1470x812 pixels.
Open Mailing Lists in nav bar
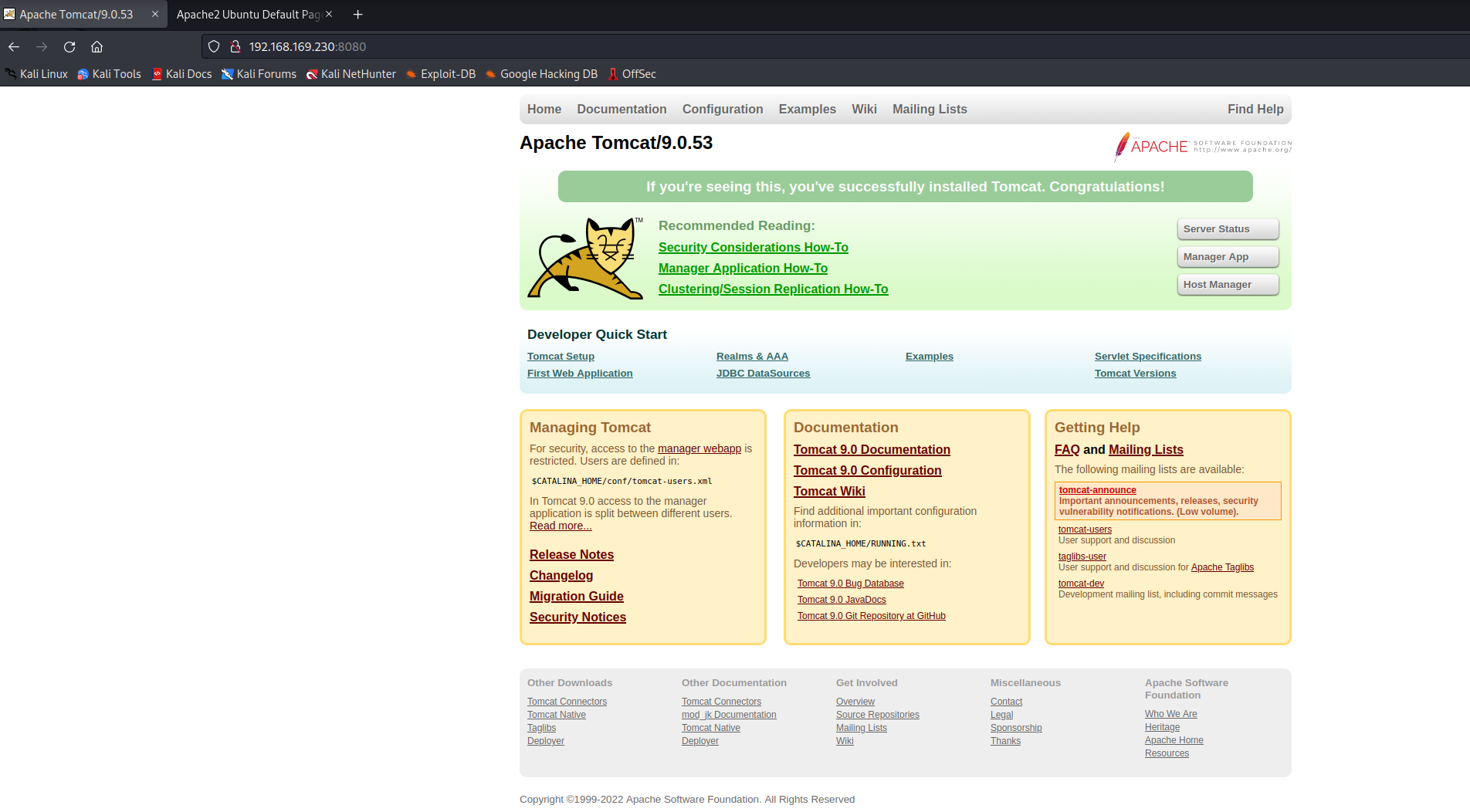pyautogui.click(x=930, y=110)
